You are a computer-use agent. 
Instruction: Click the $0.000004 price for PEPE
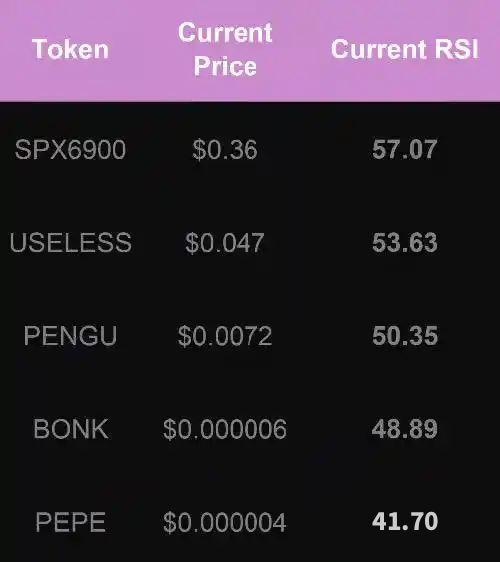225,523
